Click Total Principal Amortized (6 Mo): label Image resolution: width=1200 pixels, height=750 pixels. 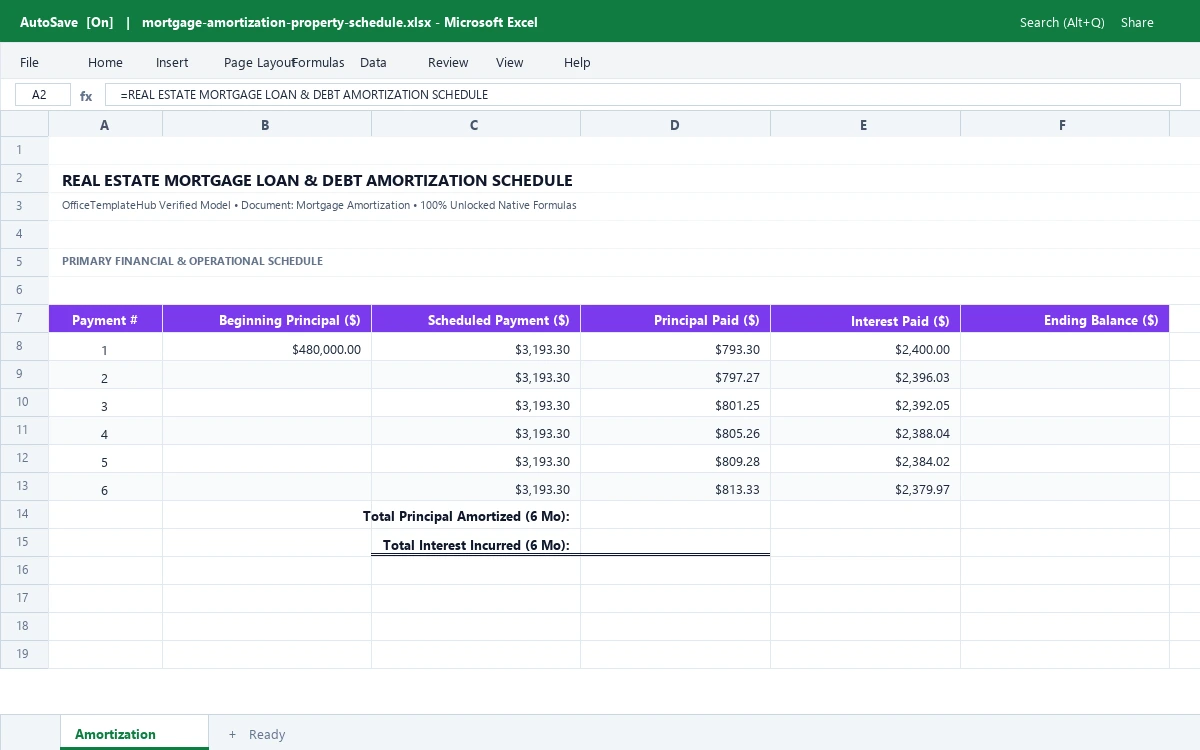466,516
